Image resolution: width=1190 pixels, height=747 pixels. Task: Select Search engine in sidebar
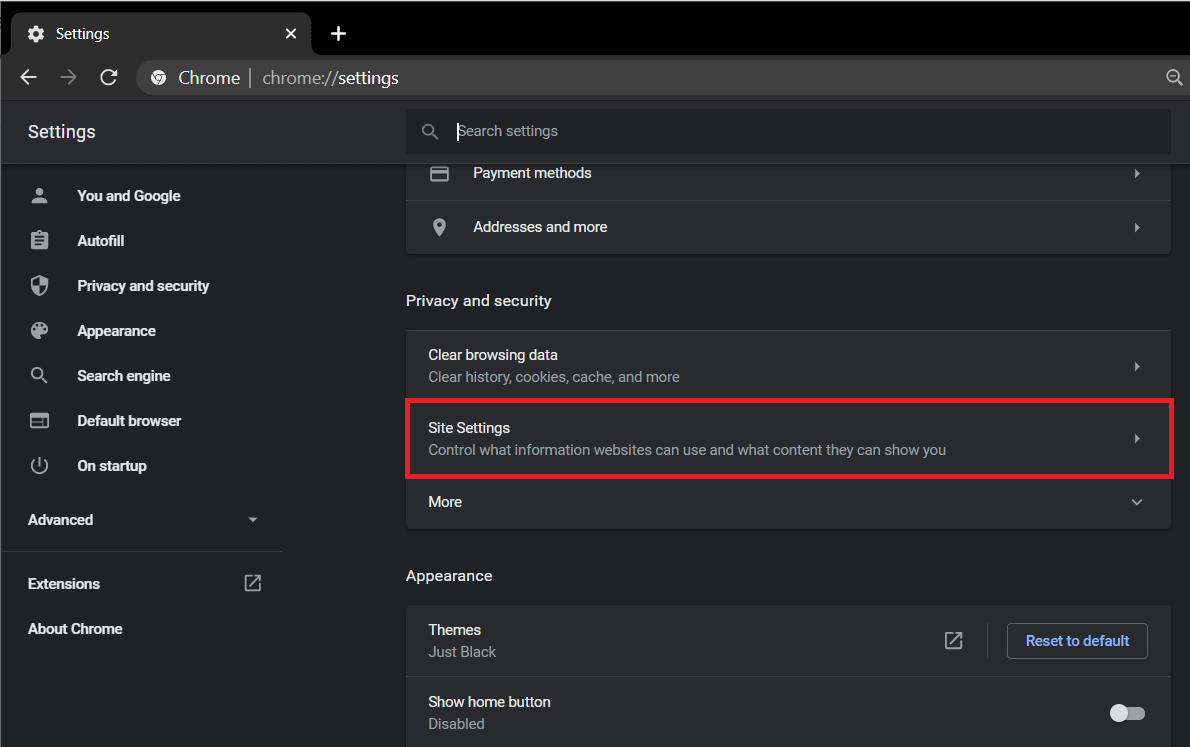[x=124, y=376]
